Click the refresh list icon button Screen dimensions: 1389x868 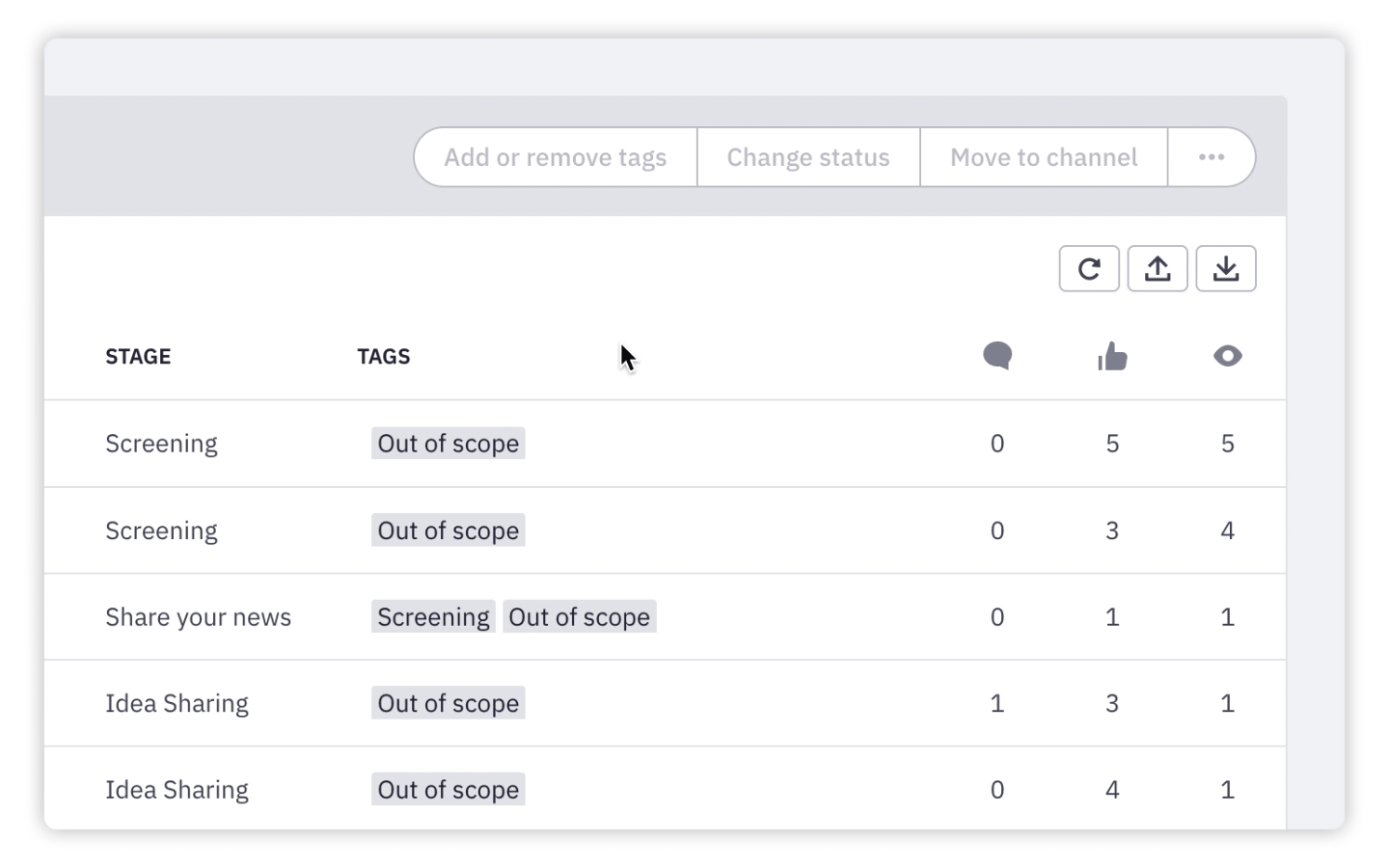1089,268
